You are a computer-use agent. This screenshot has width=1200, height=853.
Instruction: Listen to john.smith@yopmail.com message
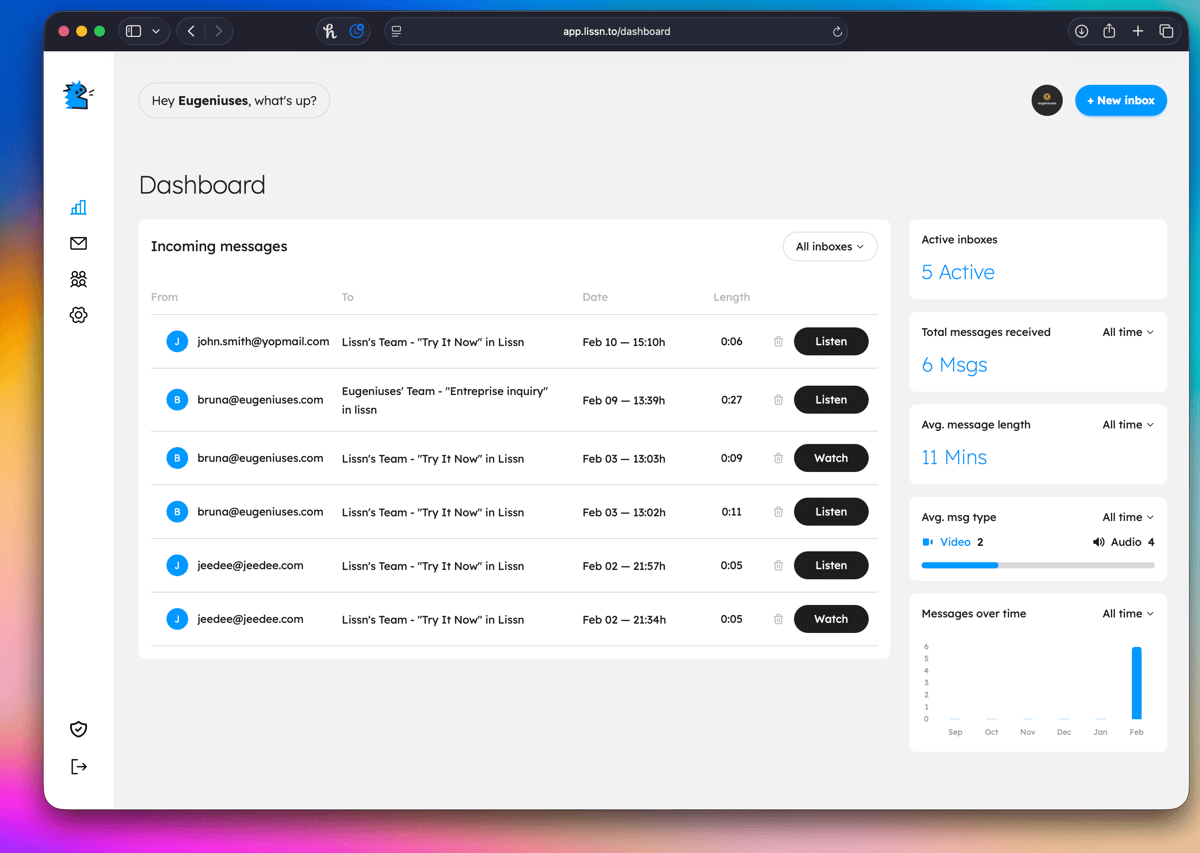click(831, 342)
